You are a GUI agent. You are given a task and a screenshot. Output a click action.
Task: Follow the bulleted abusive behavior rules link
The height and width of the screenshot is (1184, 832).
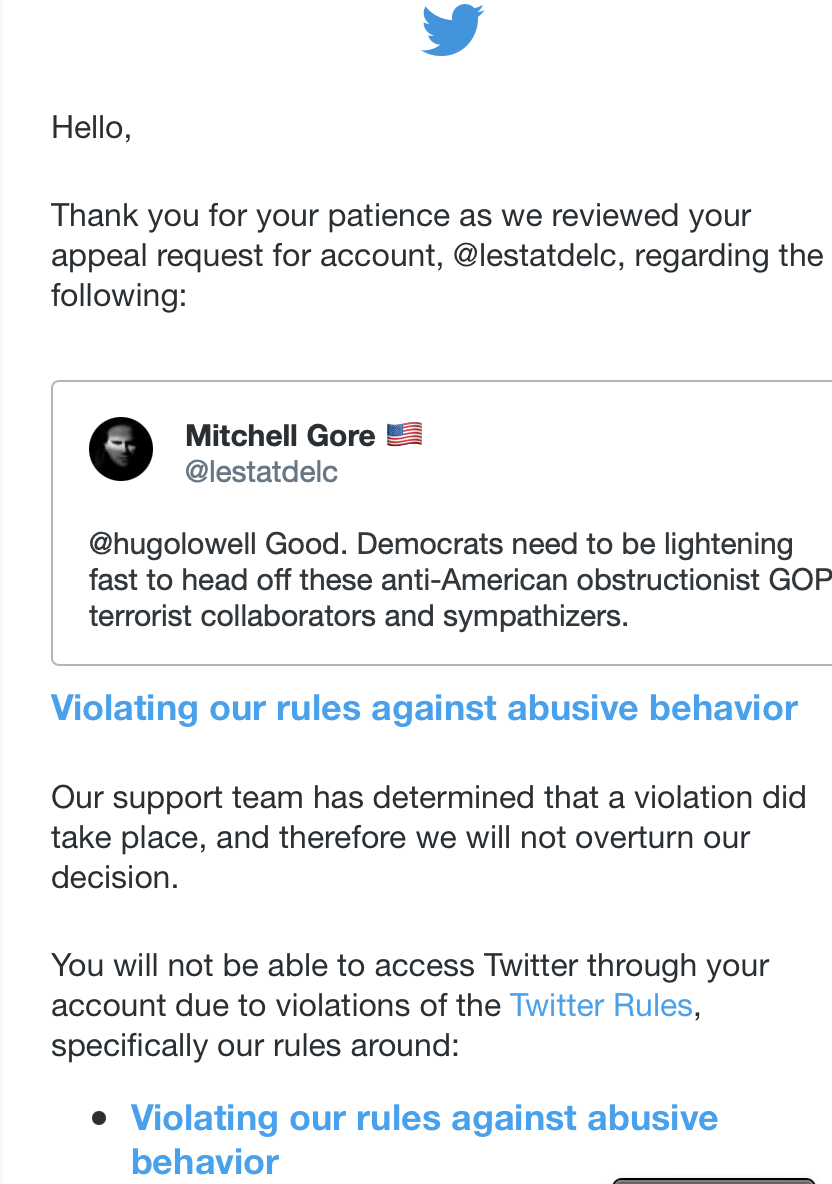click(424, 1139)
